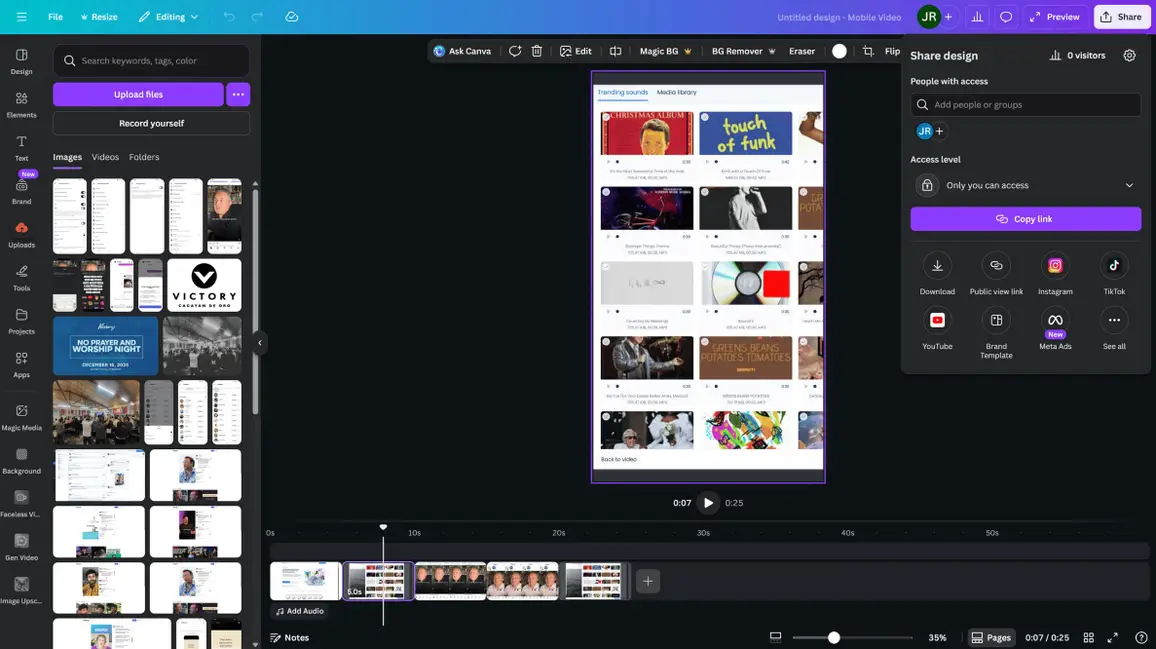Switch to the Videos tab
This screenshot has width=1156, height=649.
tap(105, 157)
